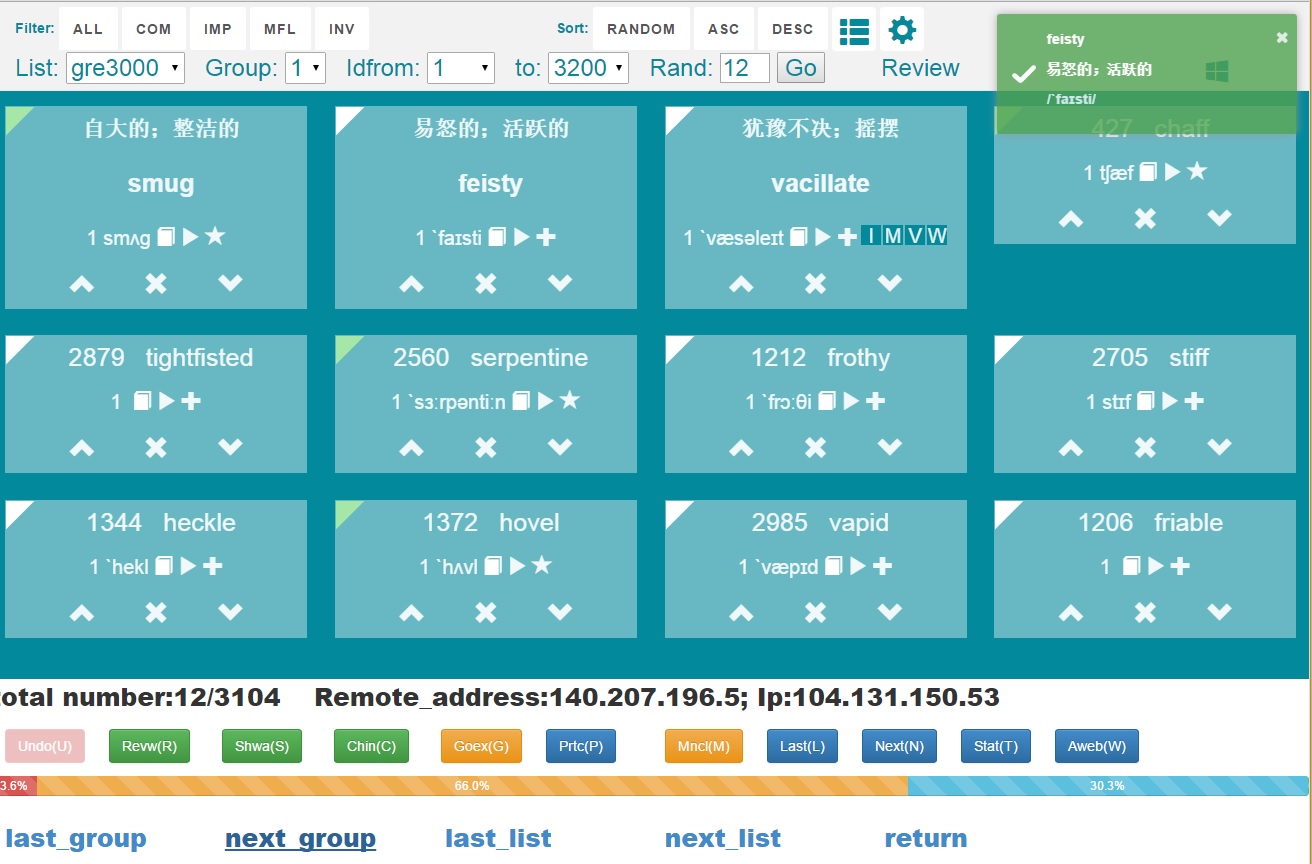
Task: Follow the next_group link
Action: (300, 838)
